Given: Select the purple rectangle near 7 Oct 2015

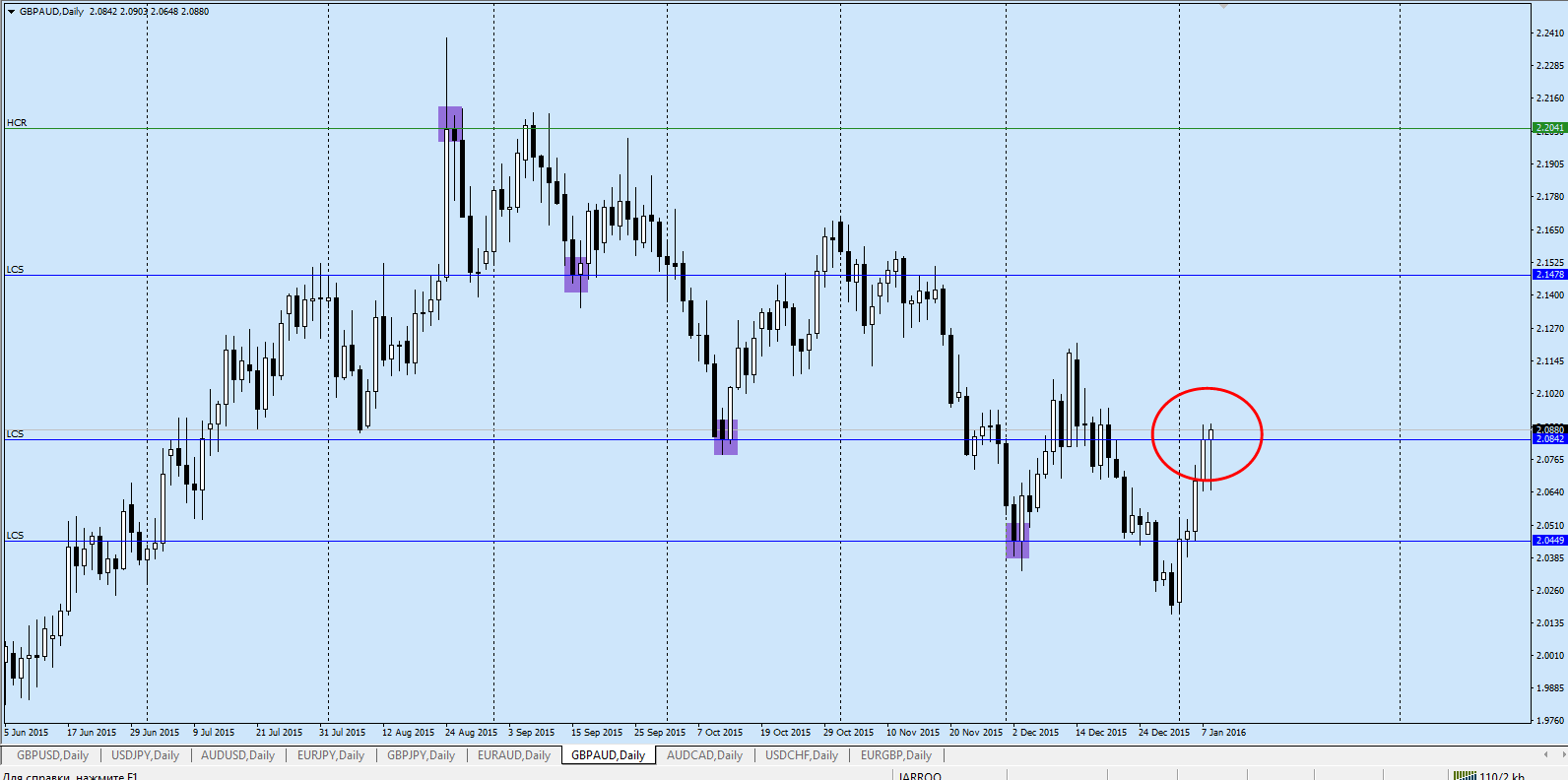Looking at the screenshot, I should point(726,437).
